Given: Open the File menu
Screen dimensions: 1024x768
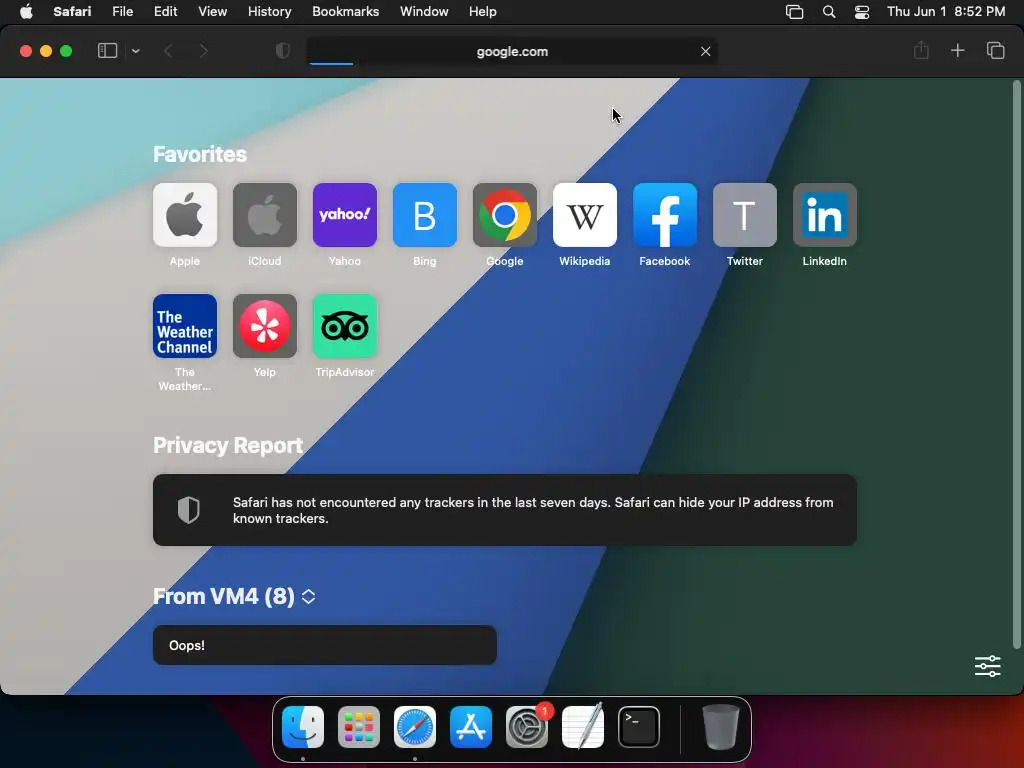Looking at the screenshot, I should click(123, 12).
